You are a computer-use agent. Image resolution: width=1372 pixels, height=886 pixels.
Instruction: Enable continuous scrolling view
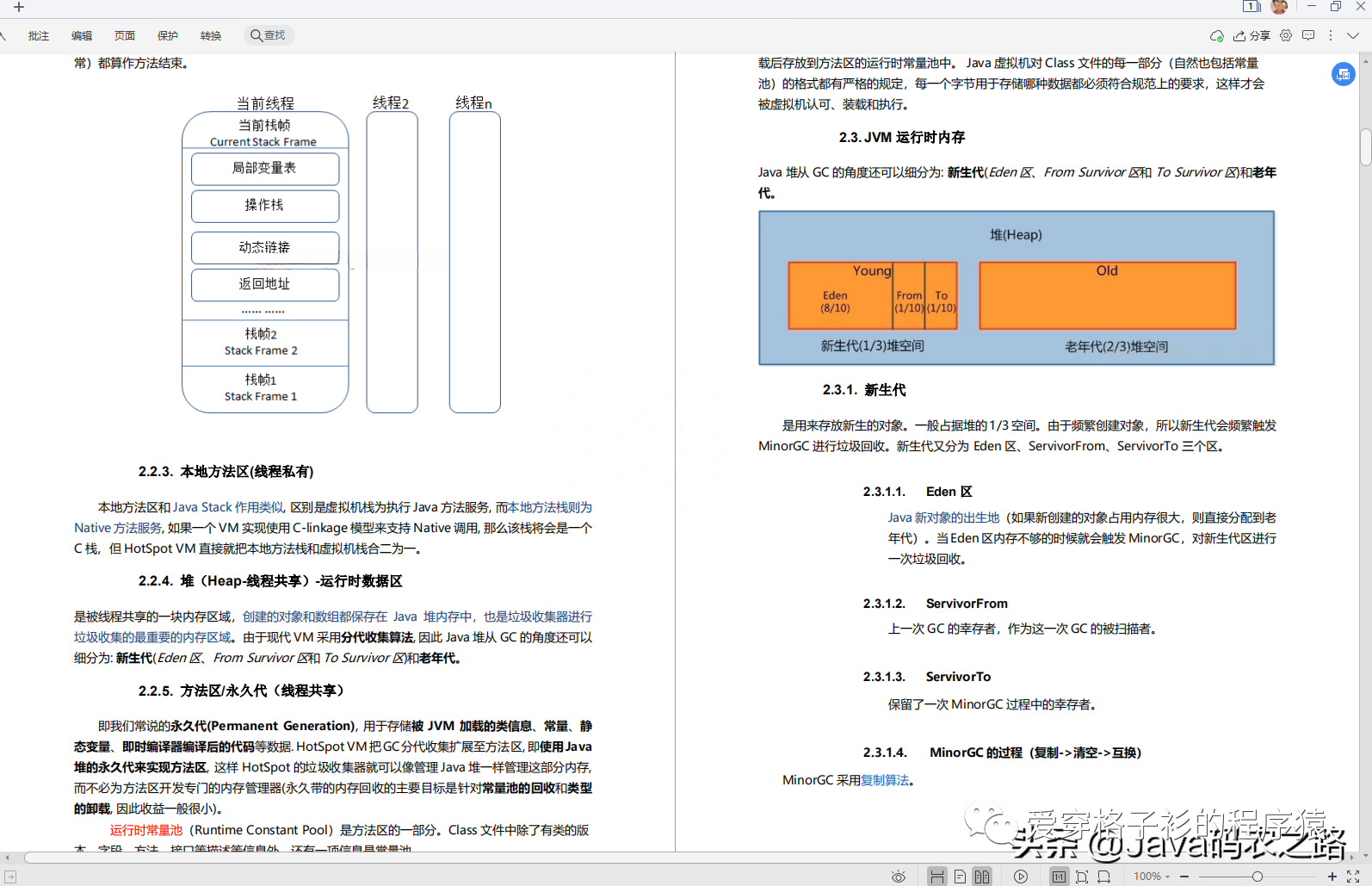937,877
